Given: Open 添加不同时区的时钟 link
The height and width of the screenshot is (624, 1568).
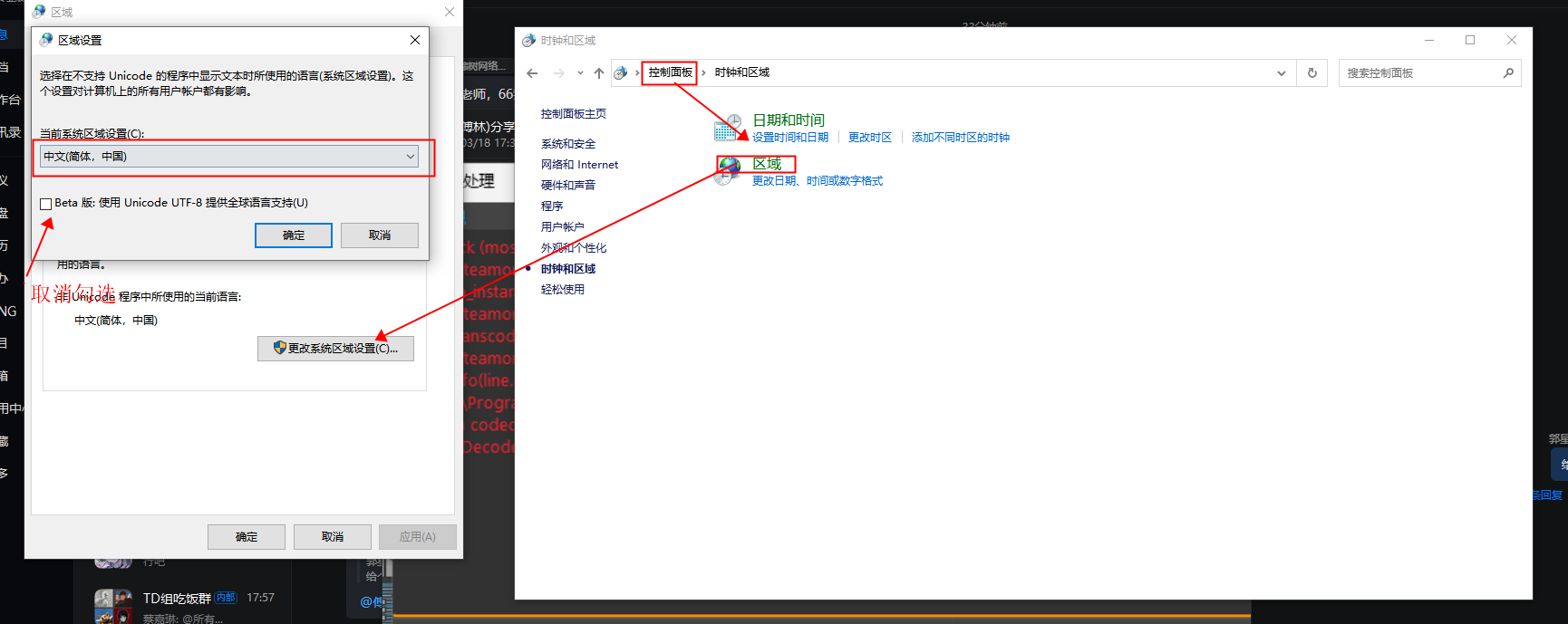Looking at the screenshot, I should click(x=960, y=138).
